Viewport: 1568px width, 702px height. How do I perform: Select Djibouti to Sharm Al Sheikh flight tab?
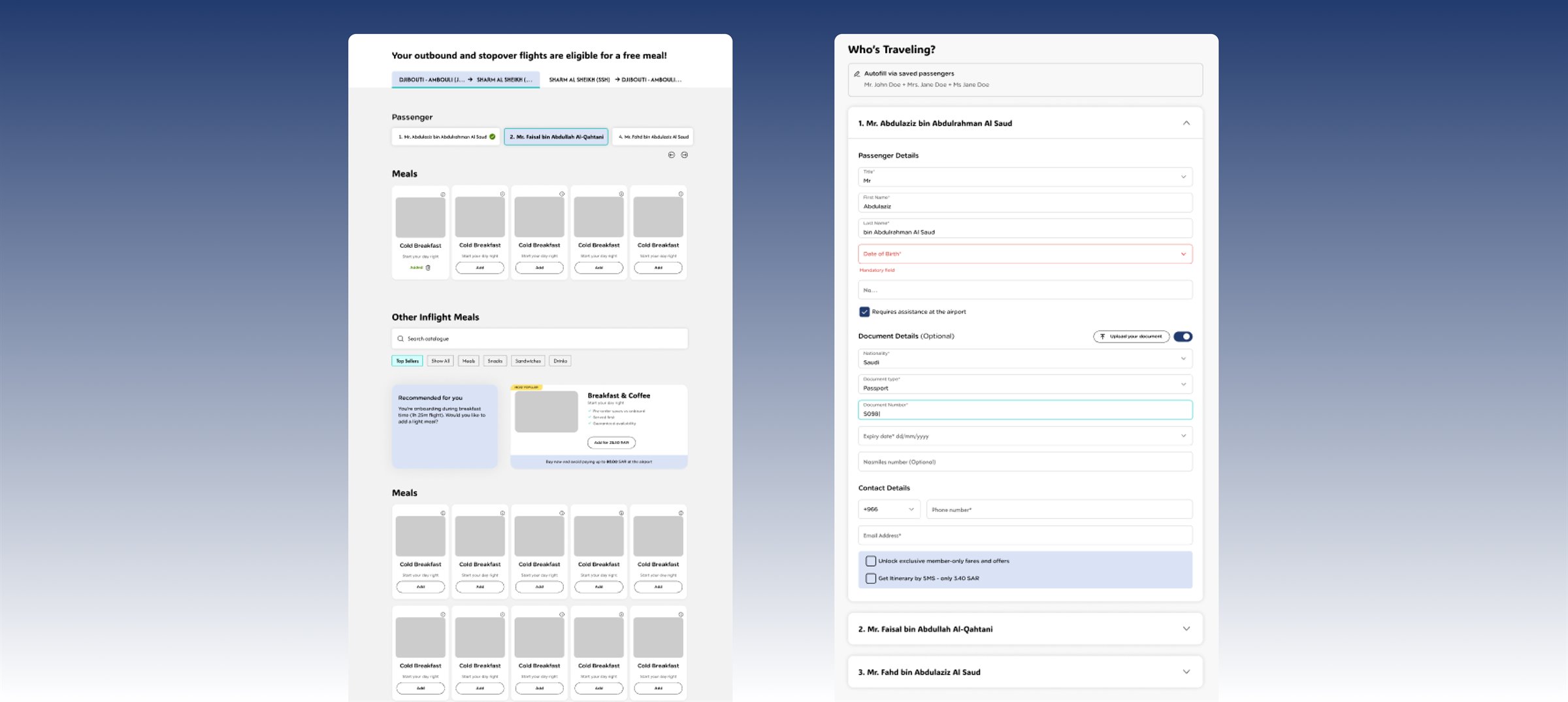click(x=466, y=80)
